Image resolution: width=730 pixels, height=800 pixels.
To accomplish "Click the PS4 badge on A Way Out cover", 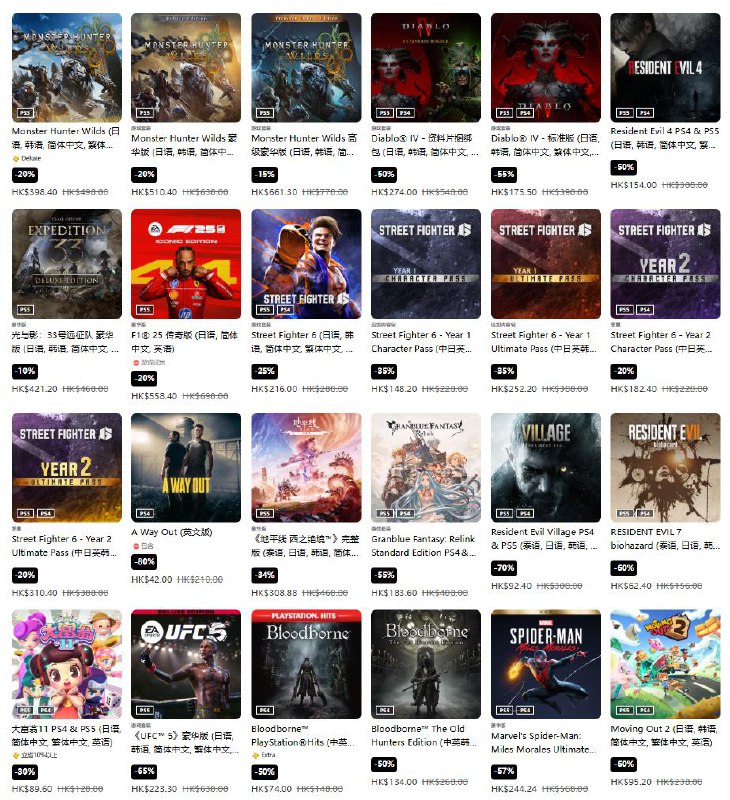I will tap(145, 513).
